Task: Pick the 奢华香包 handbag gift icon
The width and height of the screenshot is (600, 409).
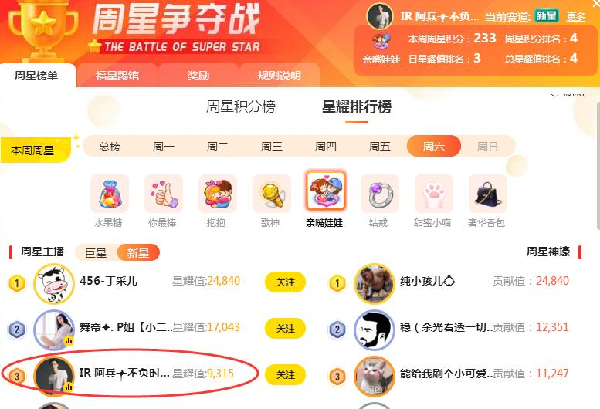Action: 488,194
